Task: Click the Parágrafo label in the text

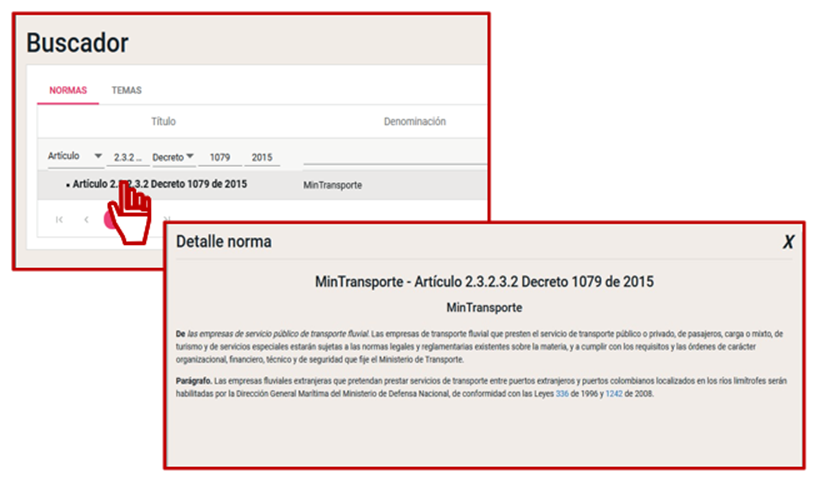Action: coord(193,381)
